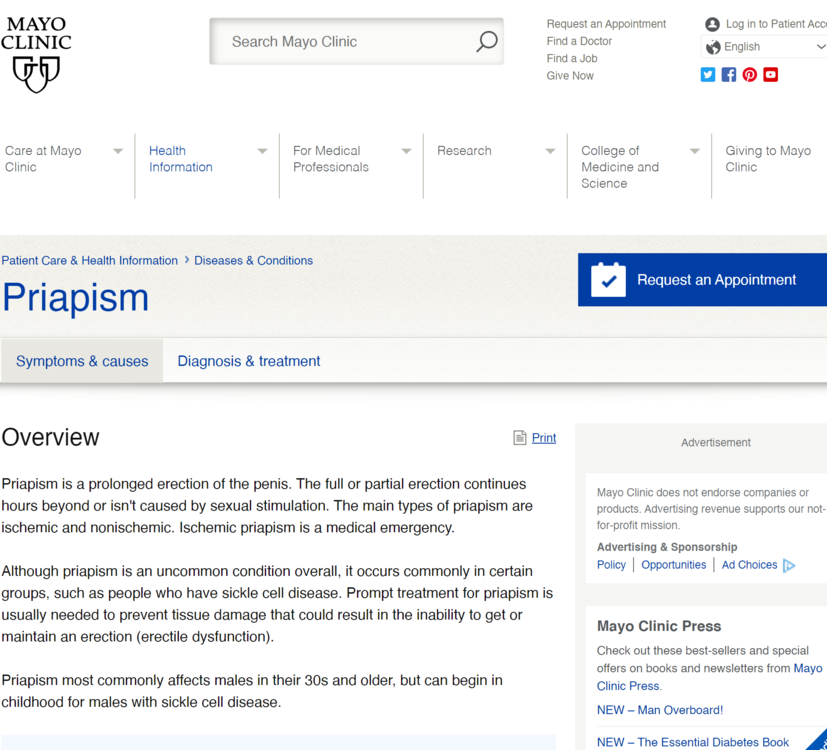
Task: Open Mayo Clinic's Twitter page icon
Action: point(708,75)
